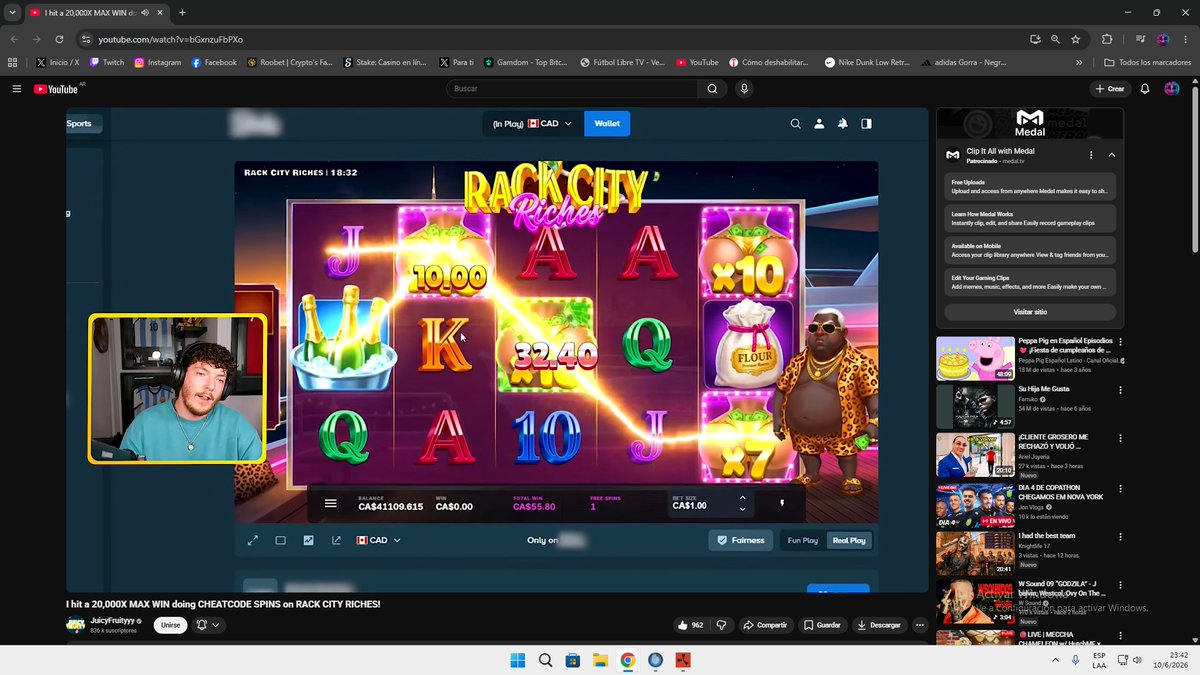
Task: Open the Todos los marcadores folder
Action: click(1148, 62)
